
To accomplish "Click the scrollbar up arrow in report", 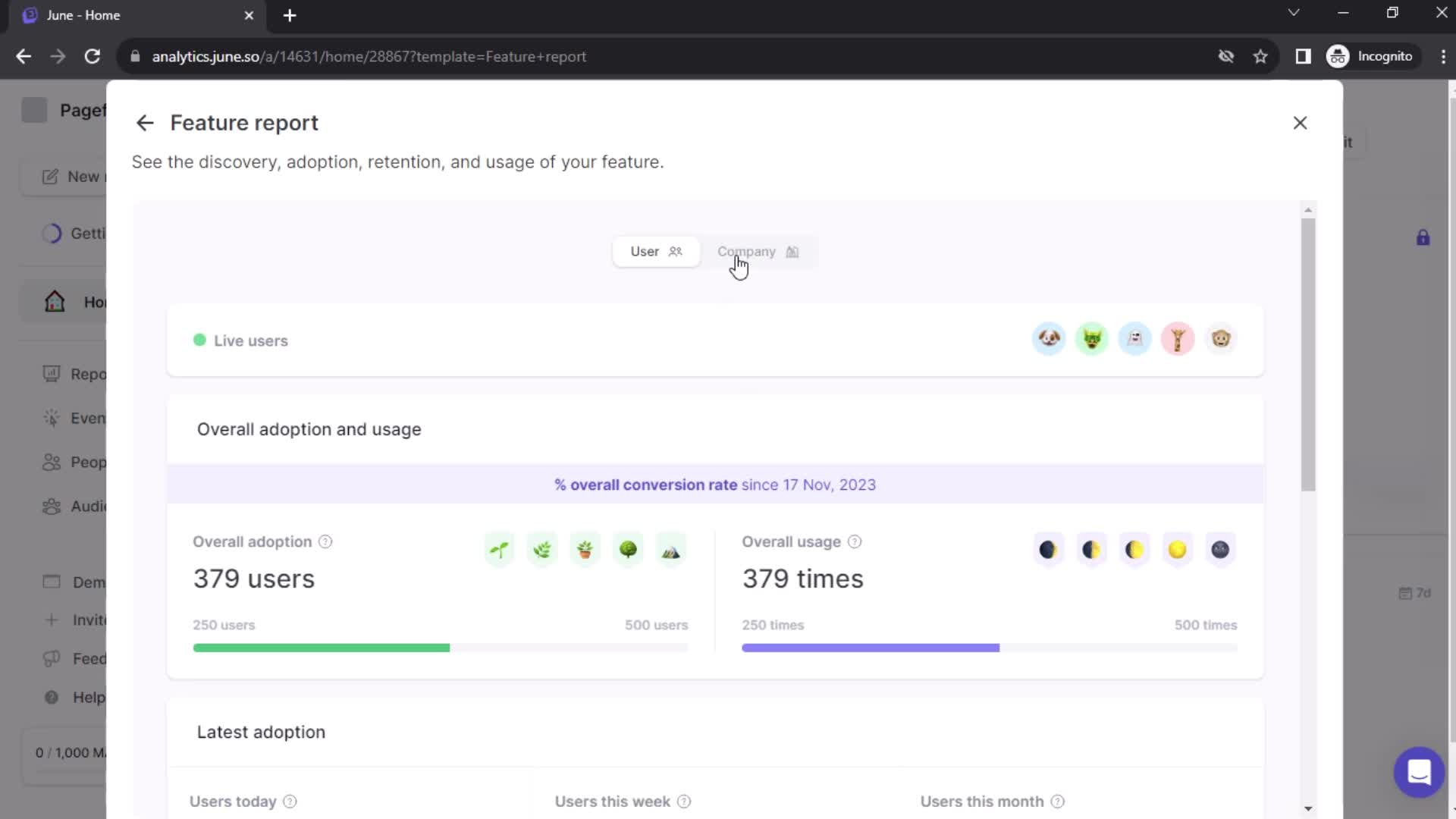I will (1308, 210).
